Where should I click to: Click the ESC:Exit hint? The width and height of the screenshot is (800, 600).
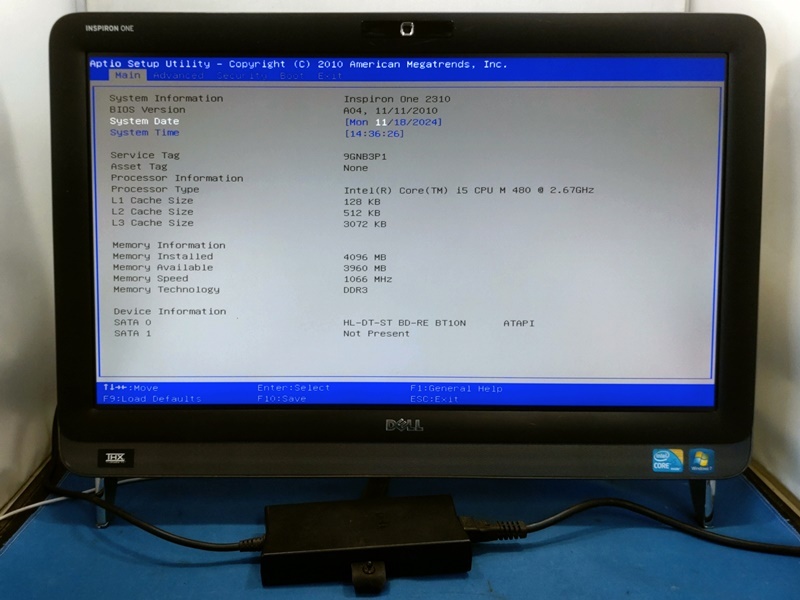coord(434,399)
